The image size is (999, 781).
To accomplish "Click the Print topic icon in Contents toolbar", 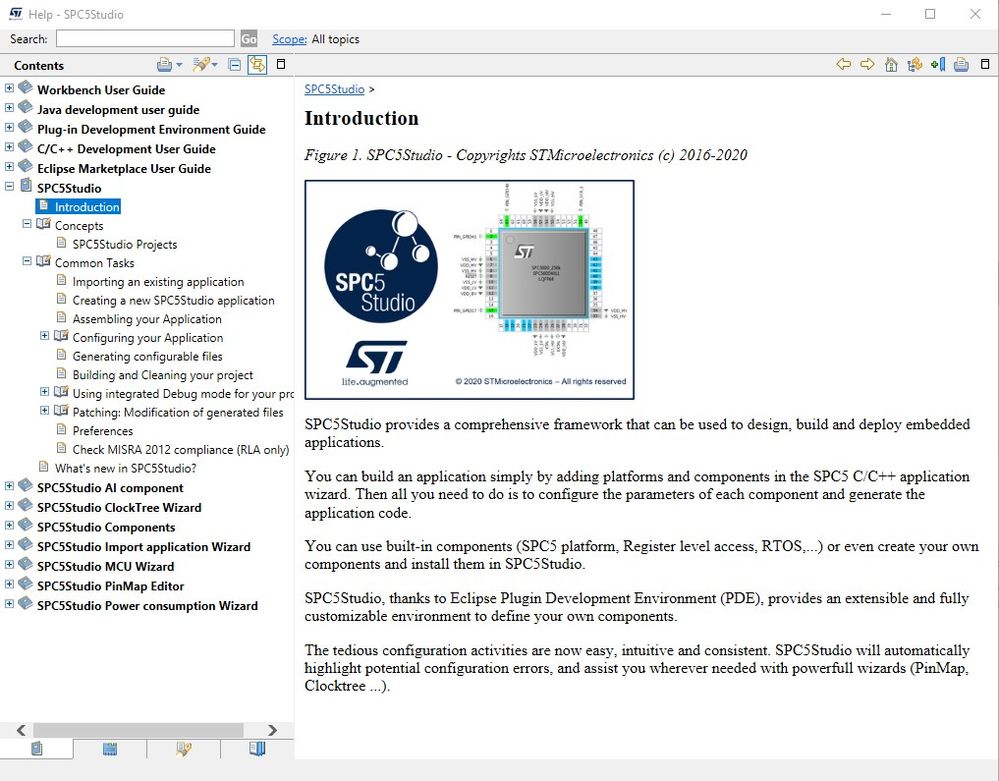I will tap(164, 64).
